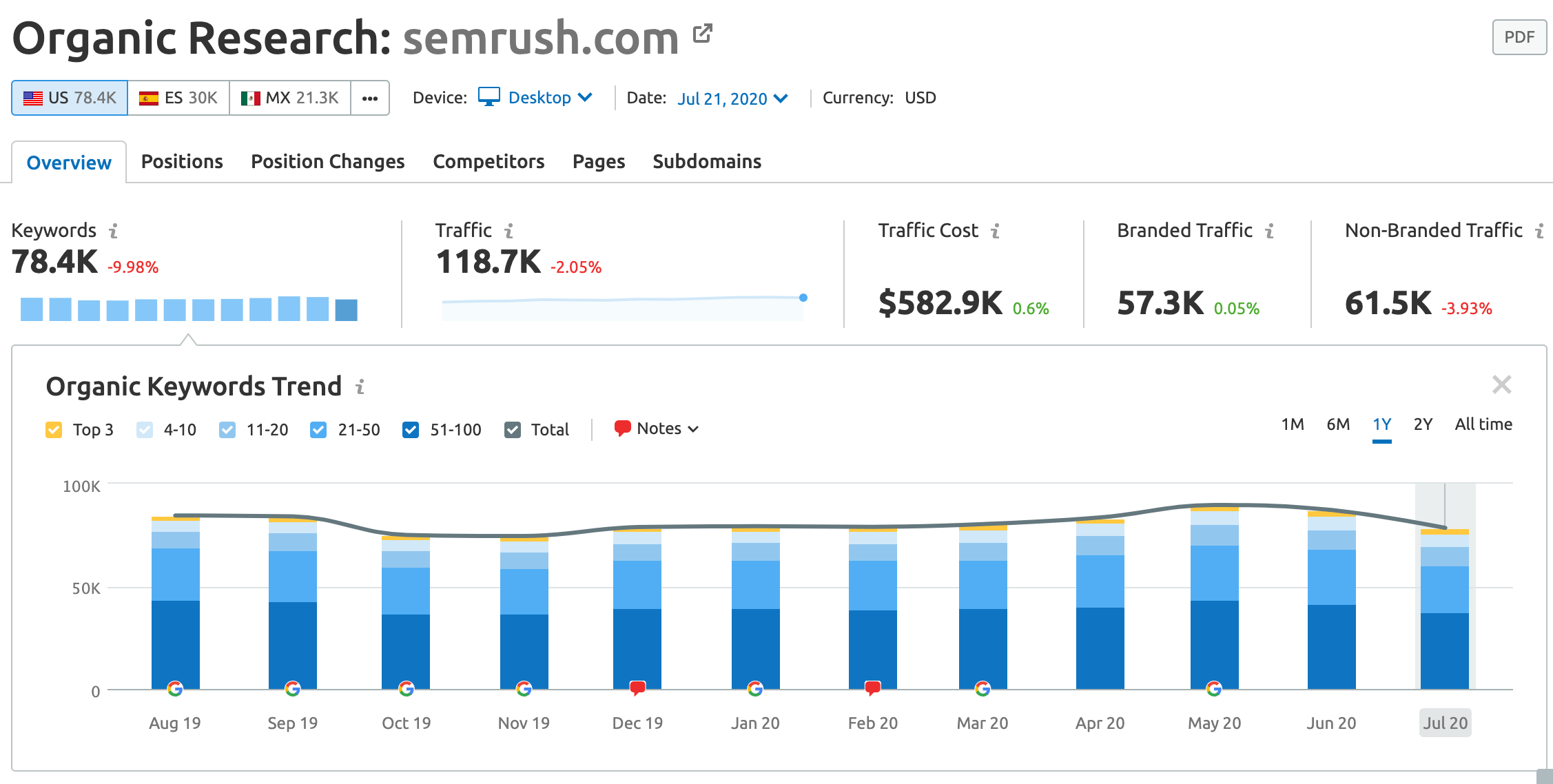This screenshot has height=784, width=1553.
Task: Click the US flag icon
Action: (32, 97)
